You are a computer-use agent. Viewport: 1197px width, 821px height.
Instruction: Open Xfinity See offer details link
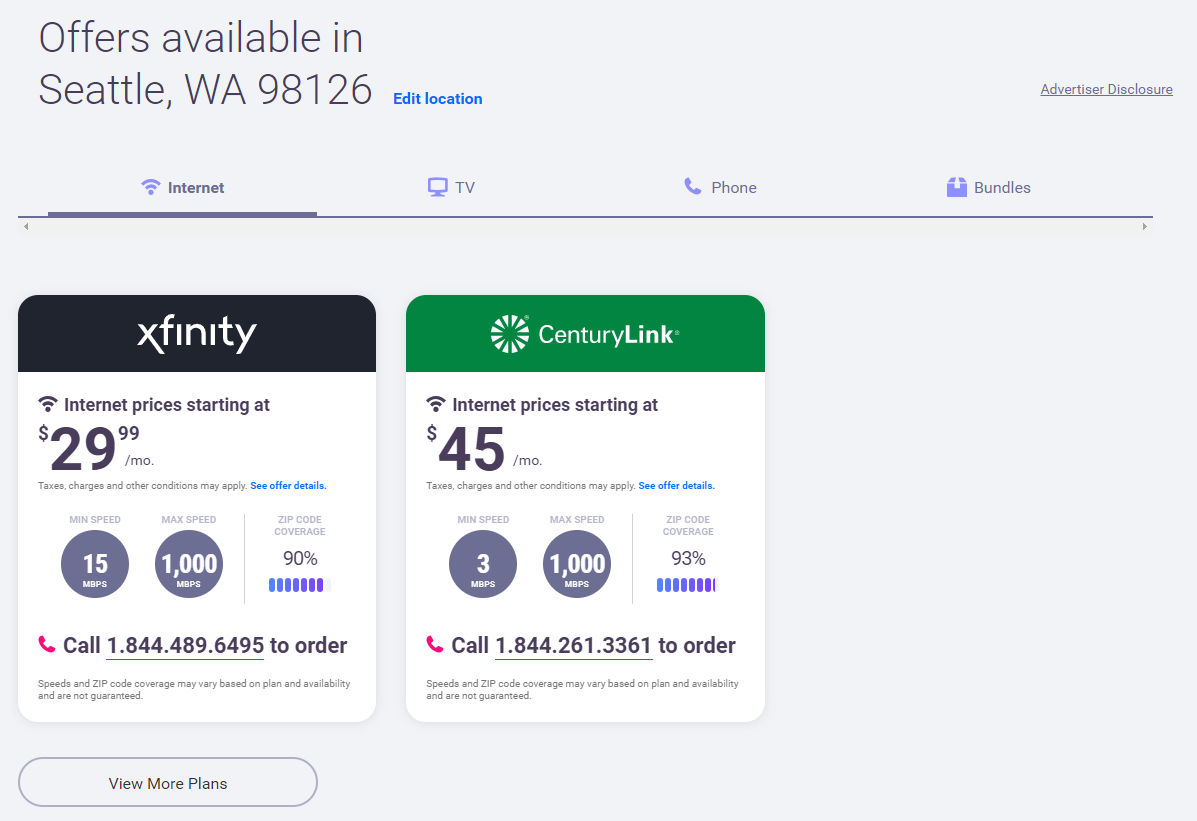click(288, 486)
